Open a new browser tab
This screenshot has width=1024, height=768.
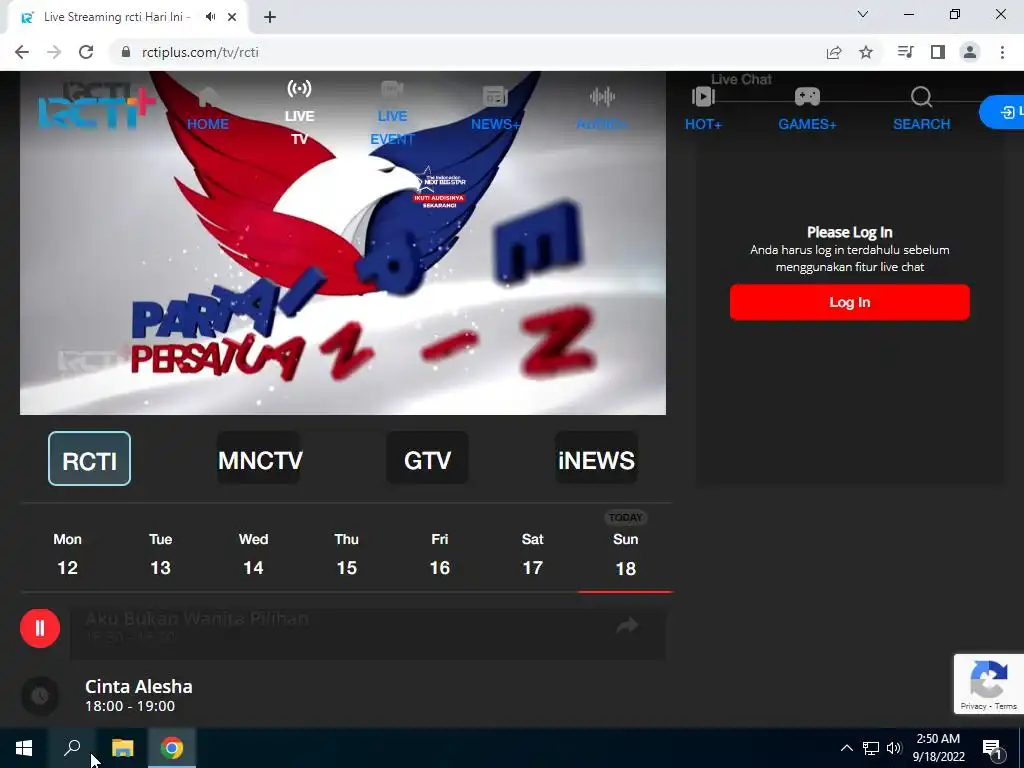[270, 17]
